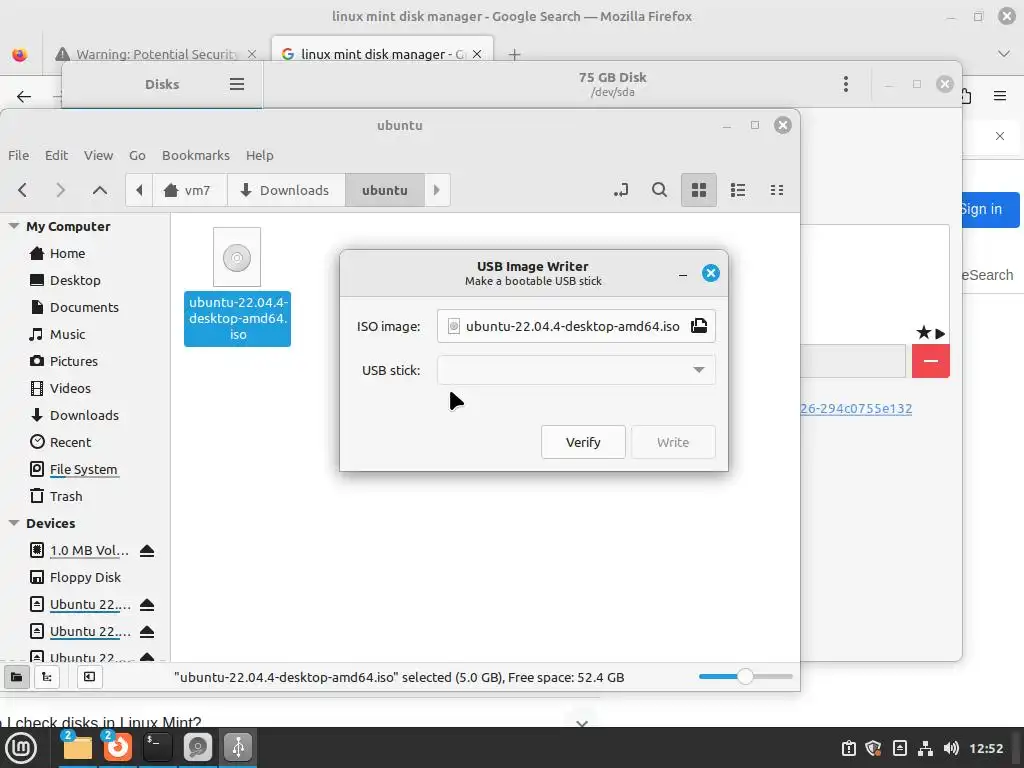List all Firefox tabs dropdown
The image size is (1024, 768).
click(x=1004, y=54)
